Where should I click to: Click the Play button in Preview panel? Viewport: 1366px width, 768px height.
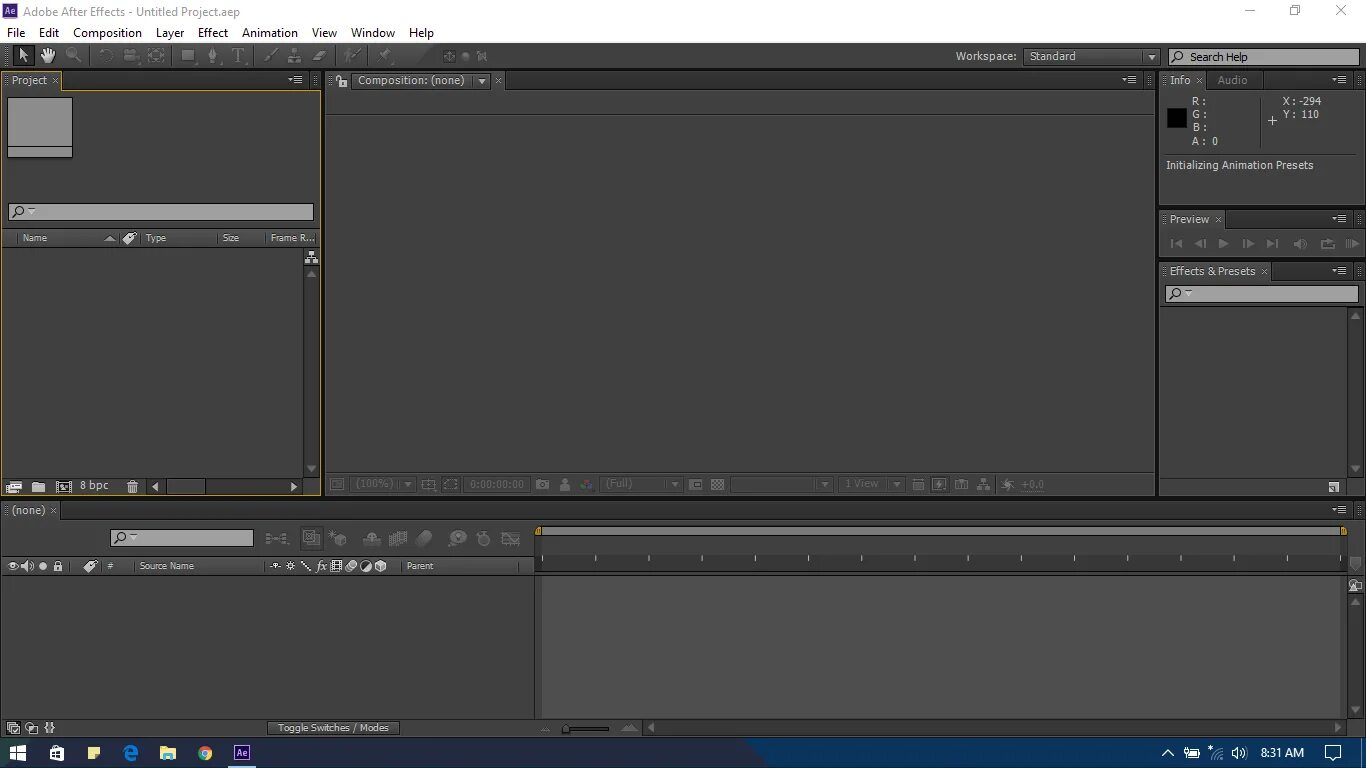coord(1223,243)
